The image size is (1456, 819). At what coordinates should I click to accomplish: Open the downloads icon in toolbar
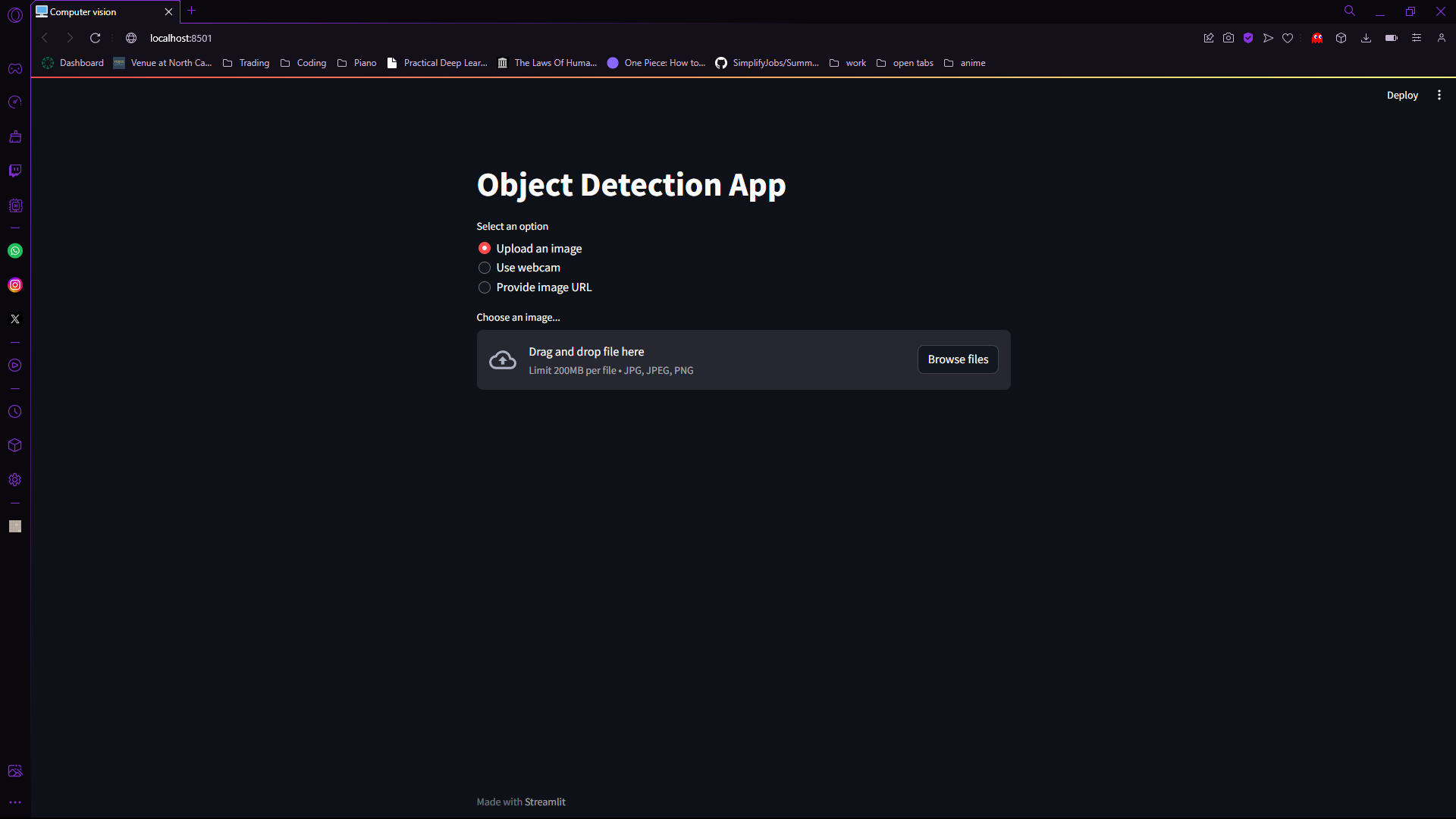click(x=1366, y=38)
